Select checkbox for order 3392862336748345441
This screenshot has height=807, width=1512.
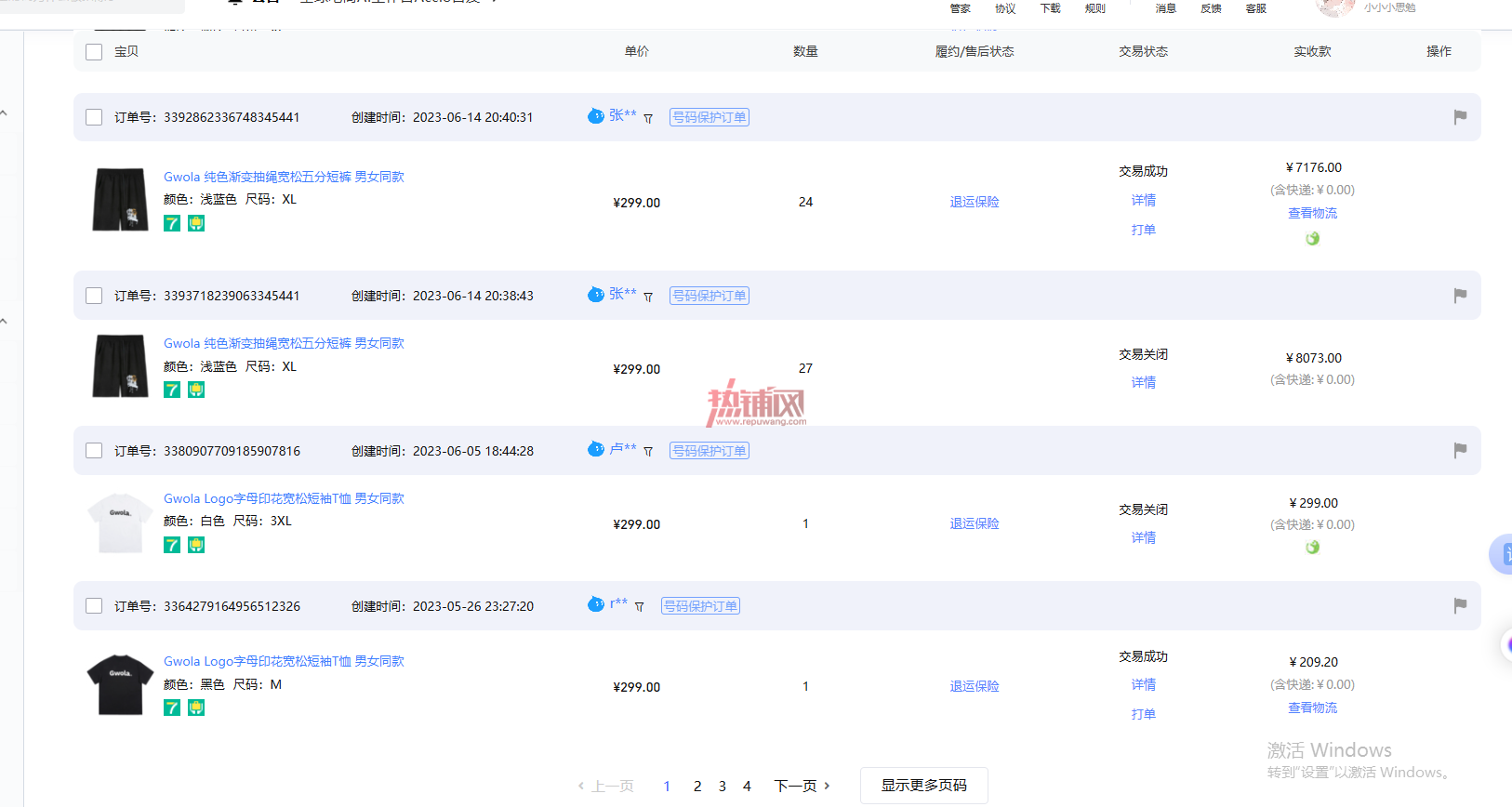94,117
